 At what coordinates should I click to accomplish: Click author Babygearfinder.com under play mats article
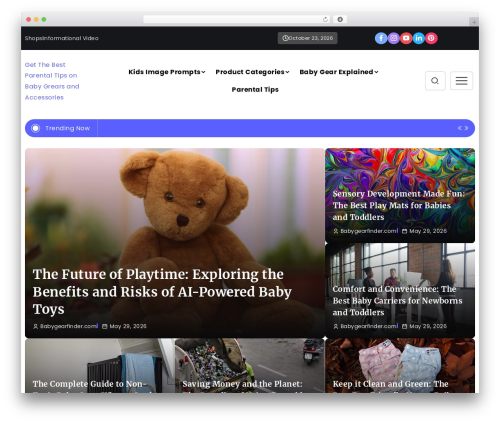pos(369,231)
